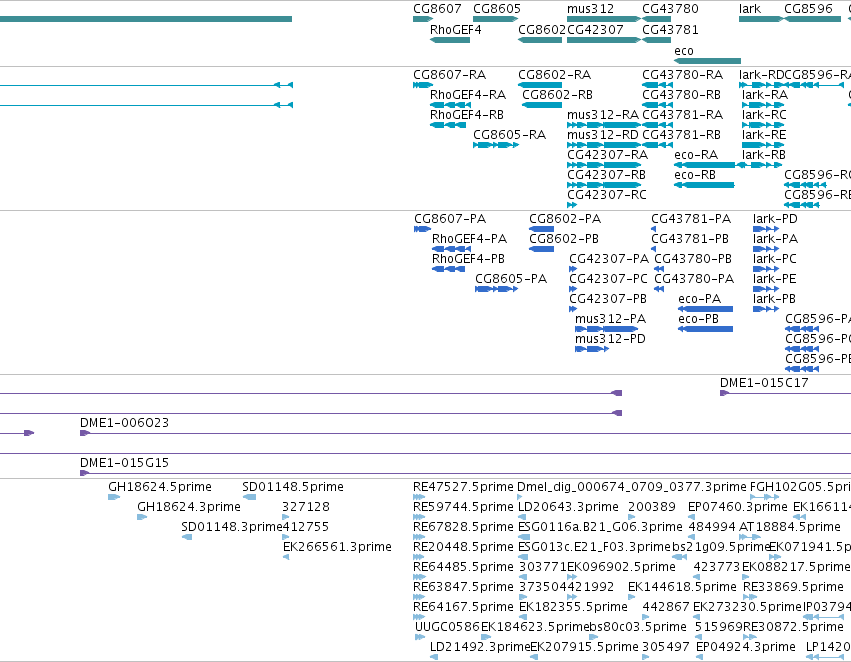Select the SD01148.3prime EST label
Viewport: 851px width, 662px height.
click(x=232, y=527)
